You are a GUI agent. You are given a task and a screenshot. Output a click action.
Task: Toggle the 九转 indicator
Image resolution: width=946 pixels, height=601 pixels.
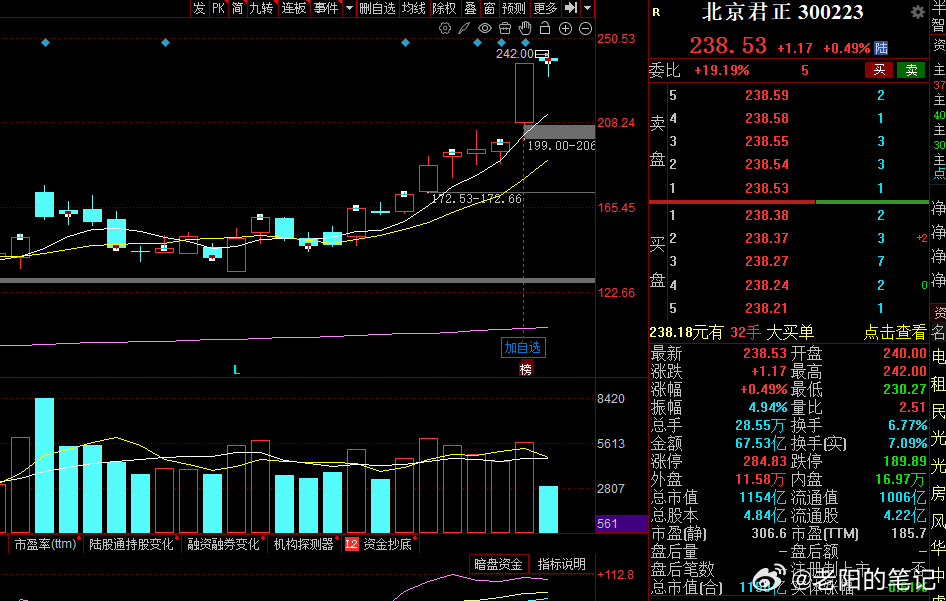click(x=261, y=8)
